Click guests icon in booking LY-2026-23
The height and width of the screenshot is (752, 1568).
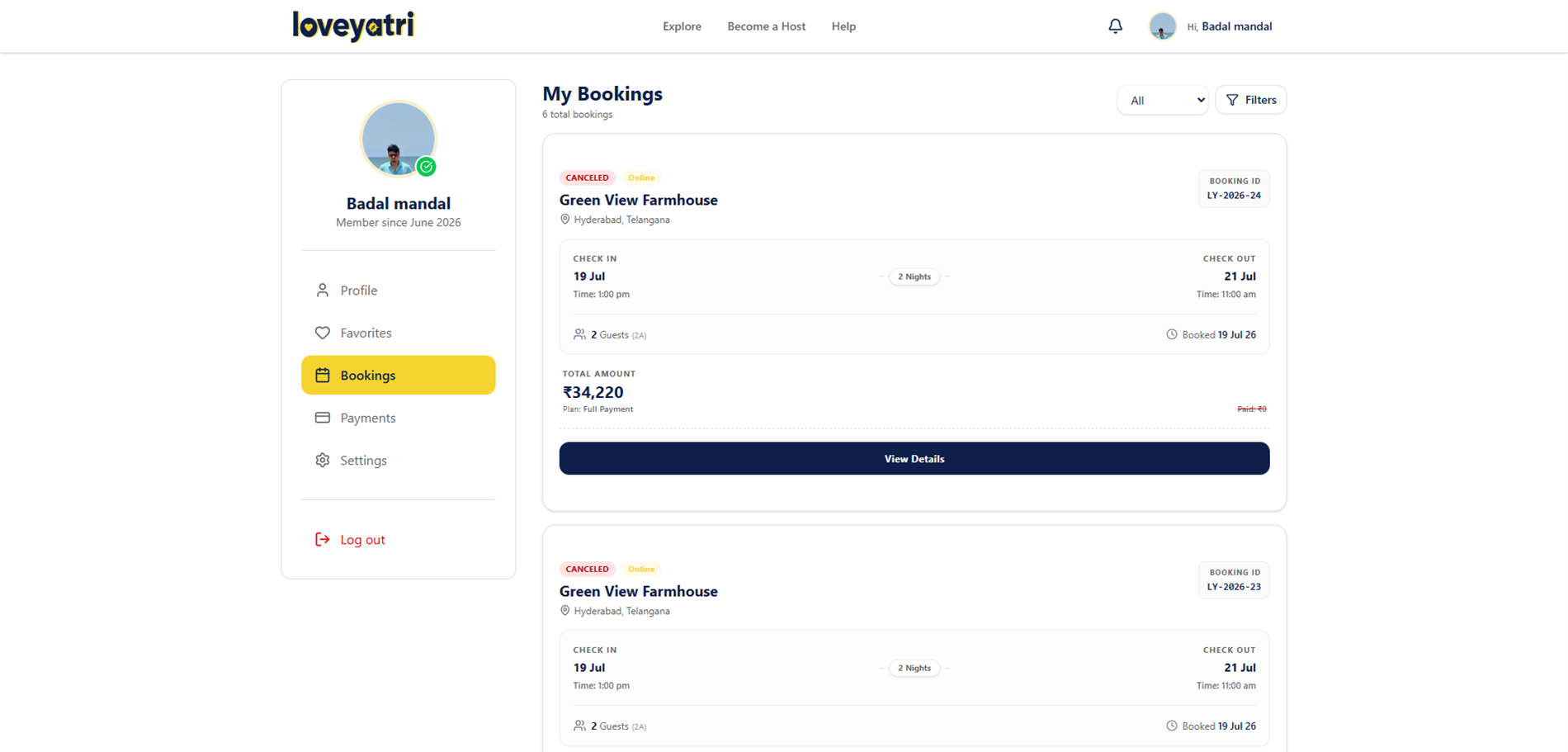pyautogui.click(x=580, y=726)
